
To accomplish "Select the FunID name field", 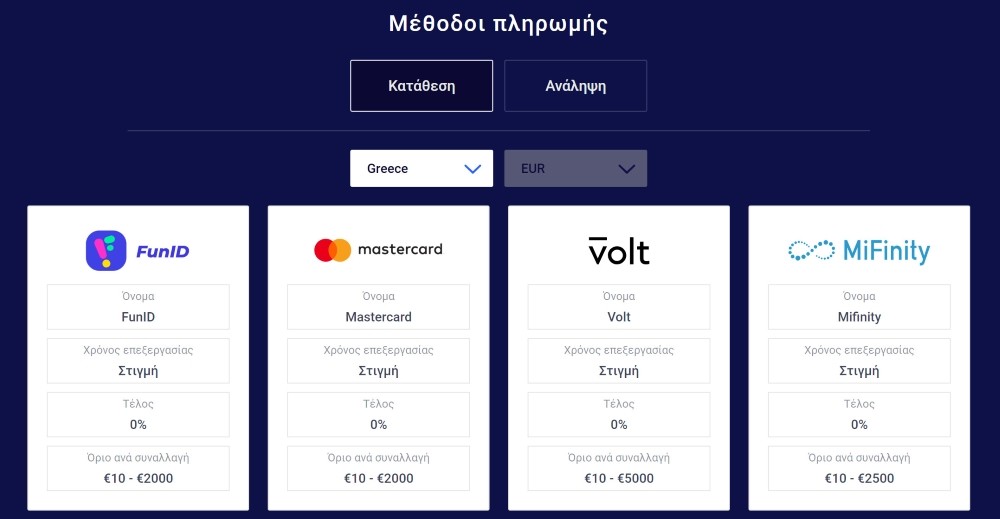I will (138, 308).
